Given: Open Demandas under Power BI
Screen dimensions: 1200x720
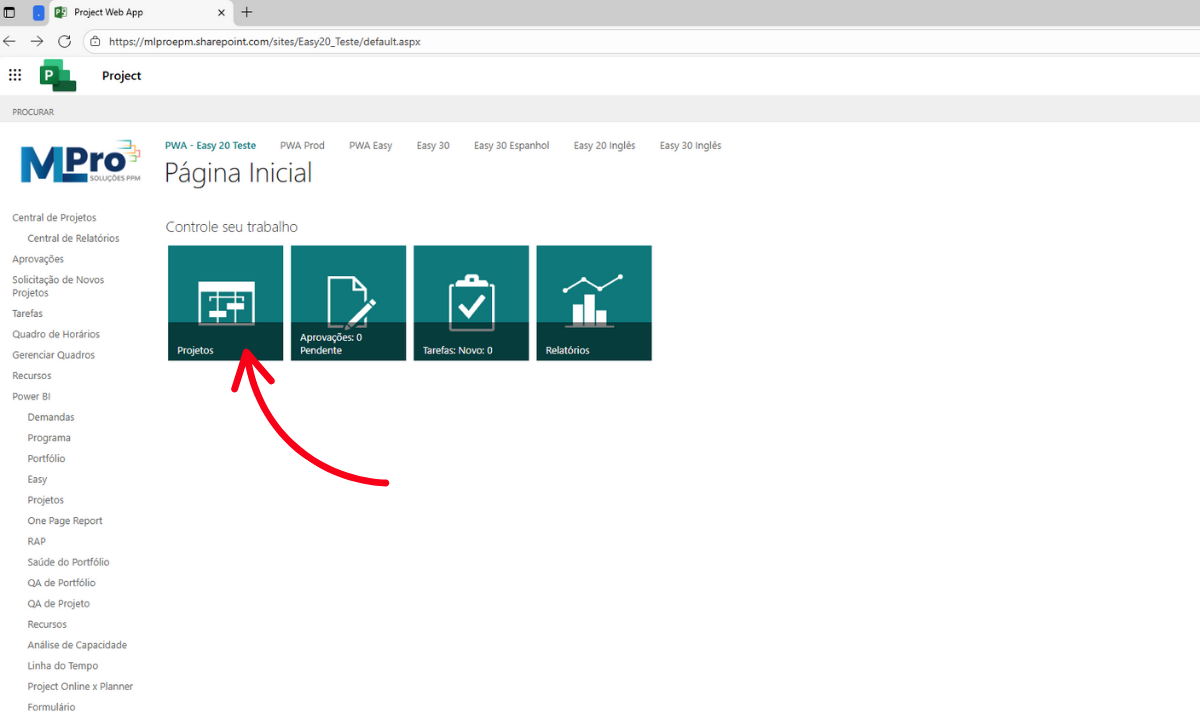Looking at the screenshot, I should (x=51, y=418).
